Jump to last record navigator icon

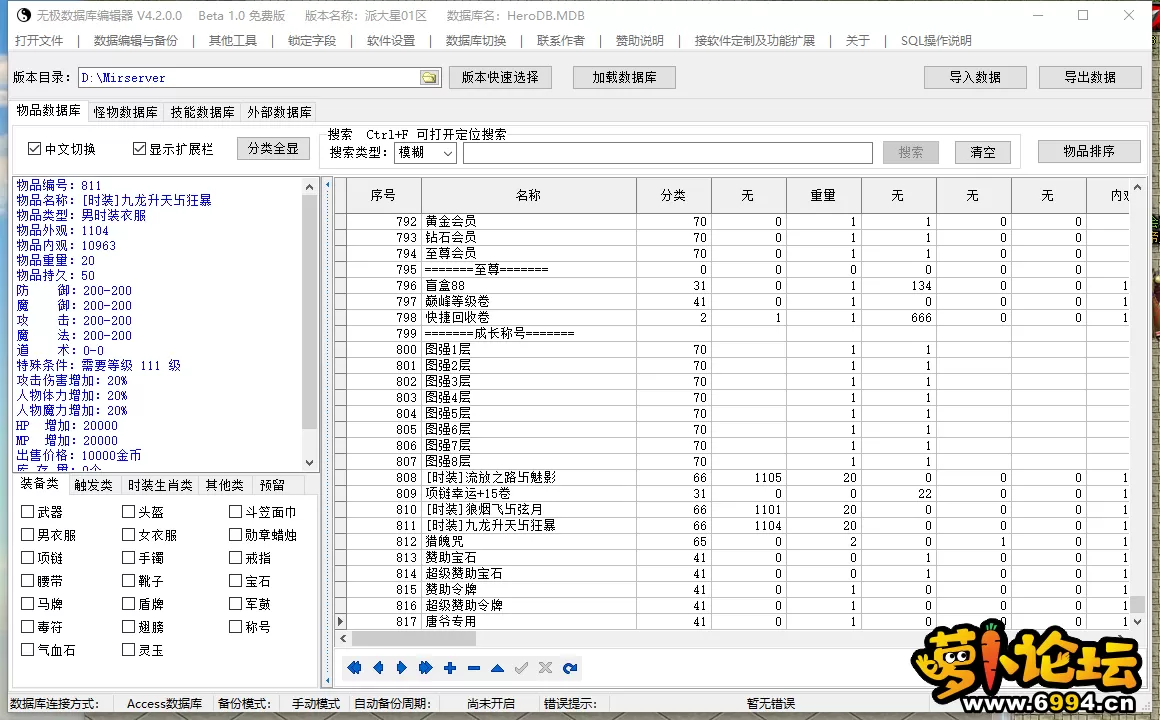[x=425, y=668]
